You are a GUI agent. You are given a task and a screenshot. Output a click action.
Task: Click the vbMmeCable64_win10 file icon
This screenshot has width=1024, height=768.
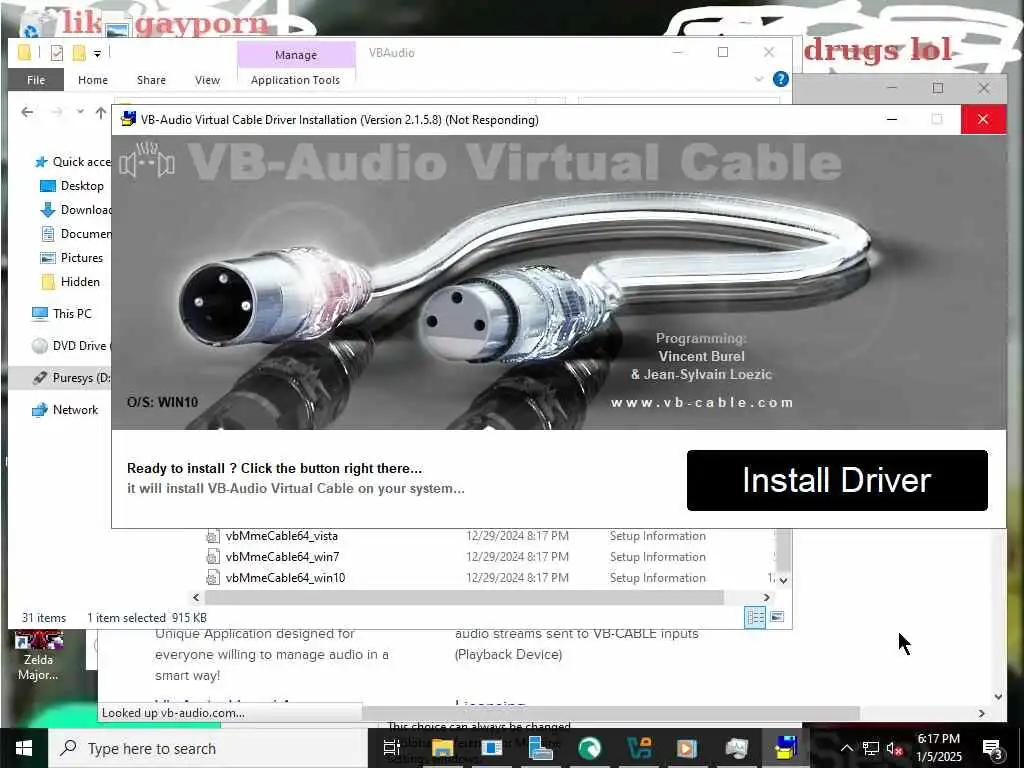[212, 577]
